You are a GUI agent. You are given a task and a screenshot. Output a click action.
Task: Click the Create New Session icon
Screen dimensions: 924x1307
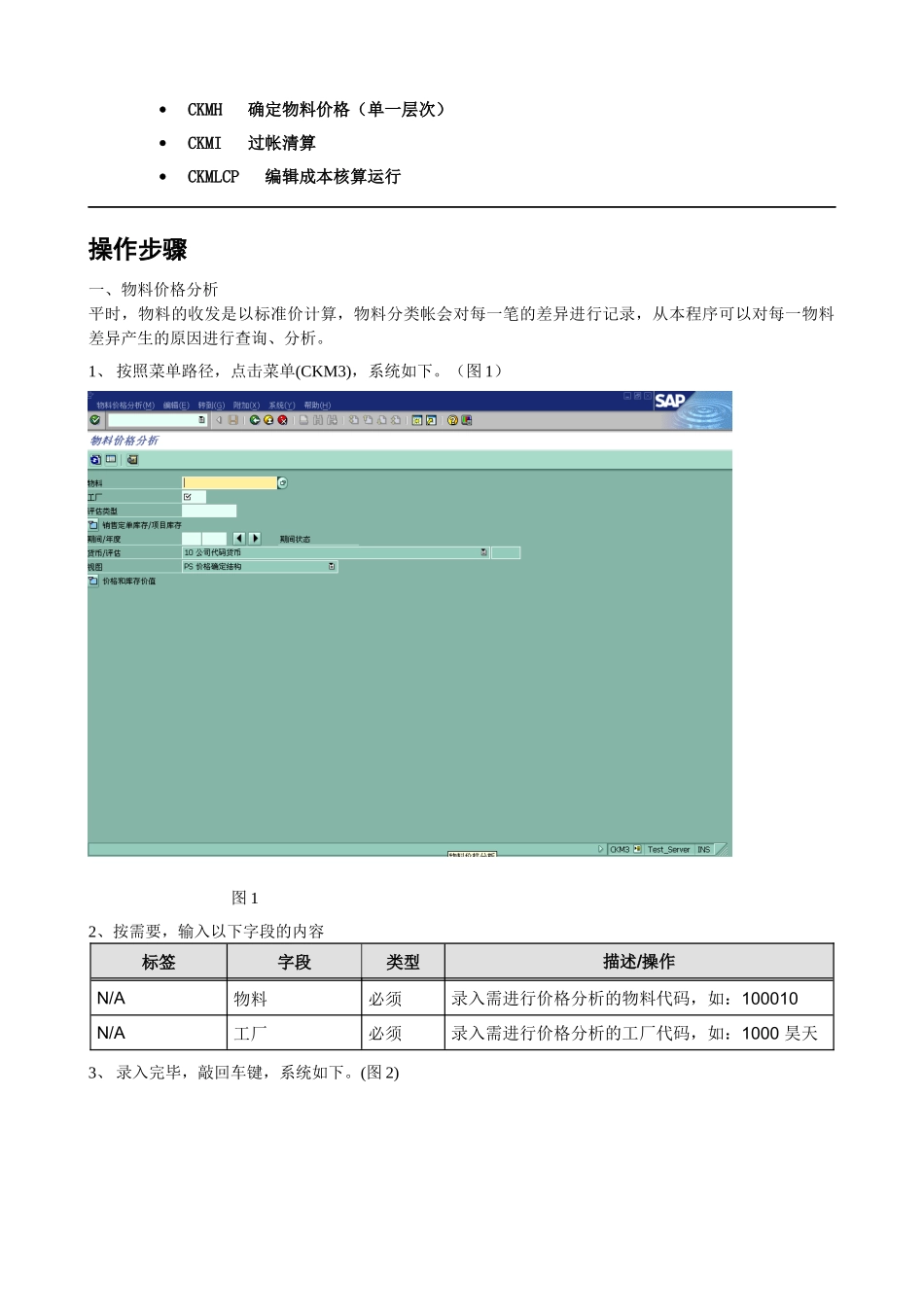tap(417, 420)
